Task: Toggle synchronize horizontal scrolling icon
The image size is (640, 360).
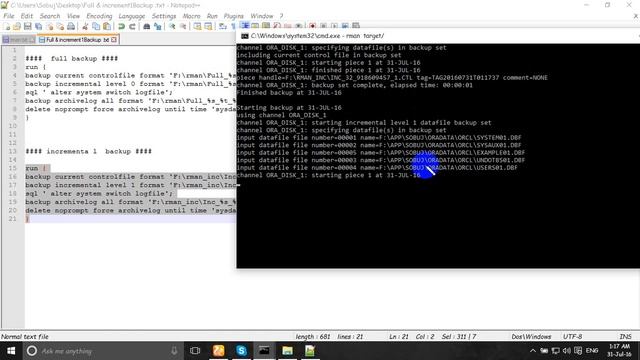Action: 208,27
